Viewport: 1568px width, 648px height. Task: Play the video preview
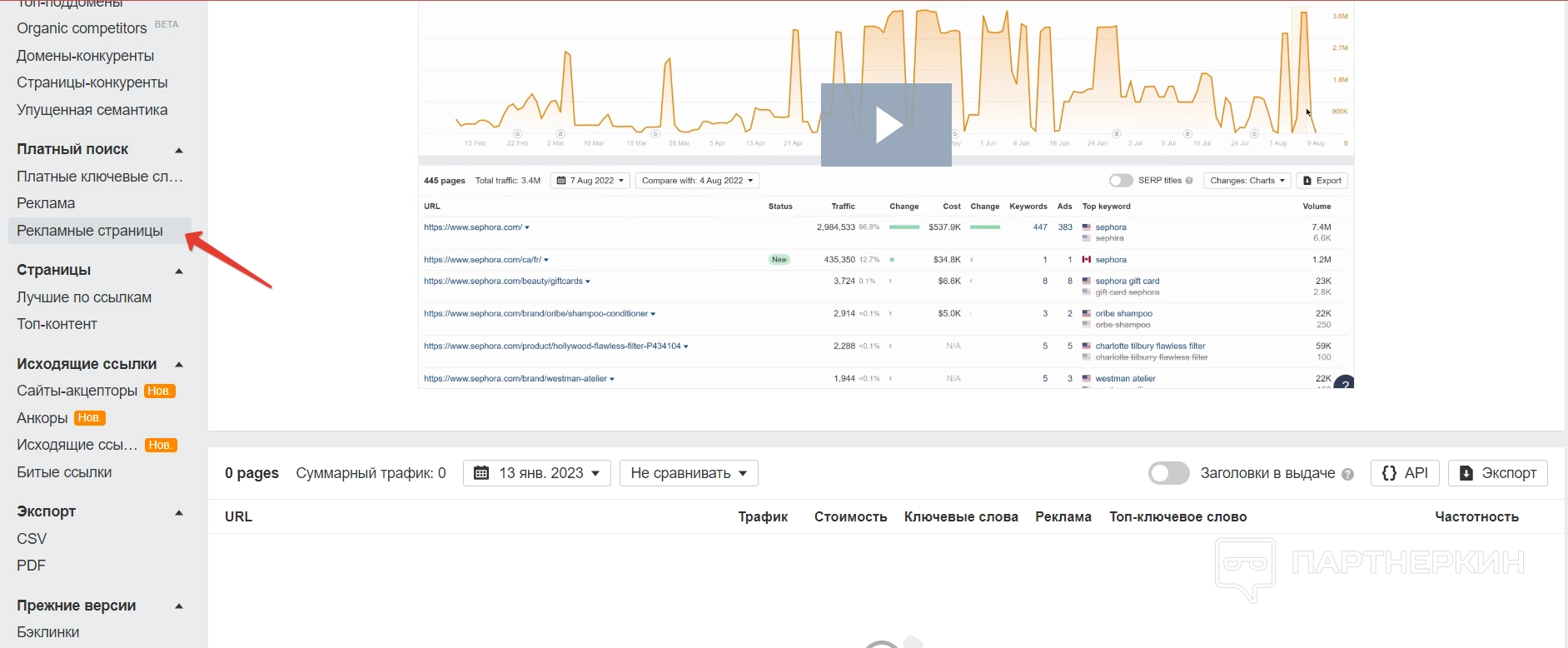886,125
